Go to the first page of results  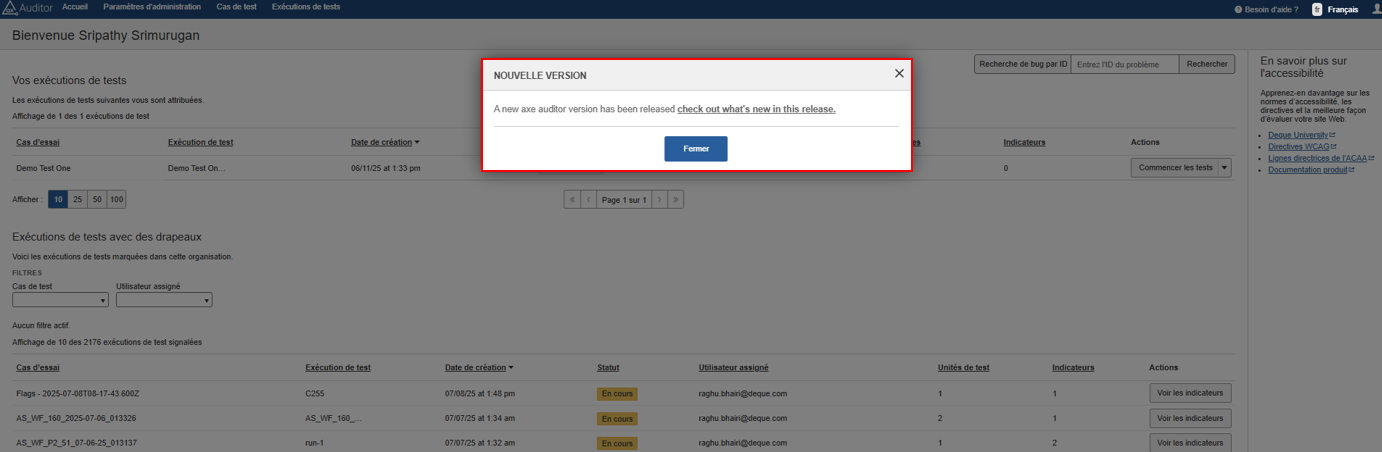click(x=572, y=200)
